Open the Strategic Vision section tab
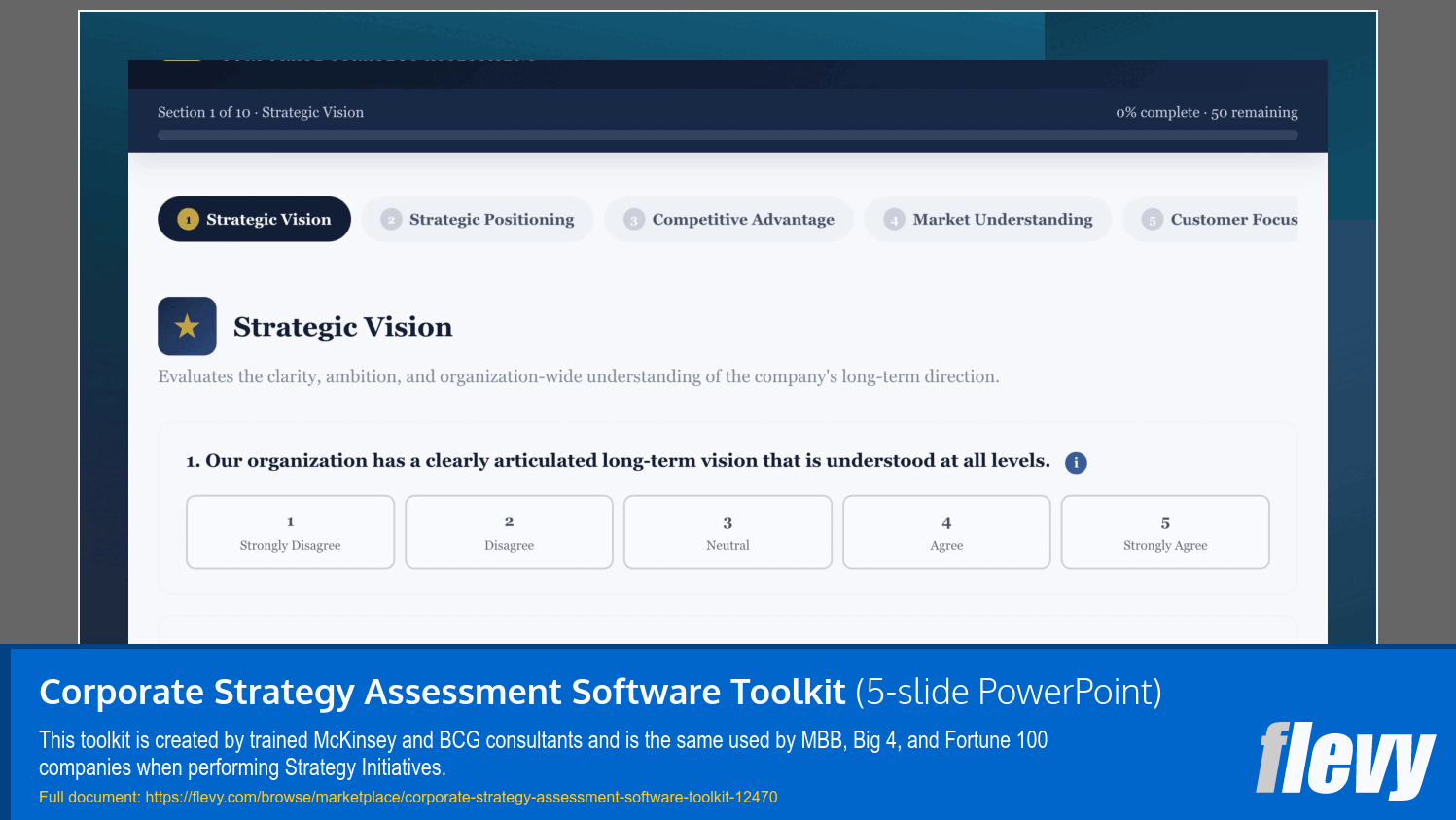The height and width of the screenshot is (820, 1456). coord(254,219)
